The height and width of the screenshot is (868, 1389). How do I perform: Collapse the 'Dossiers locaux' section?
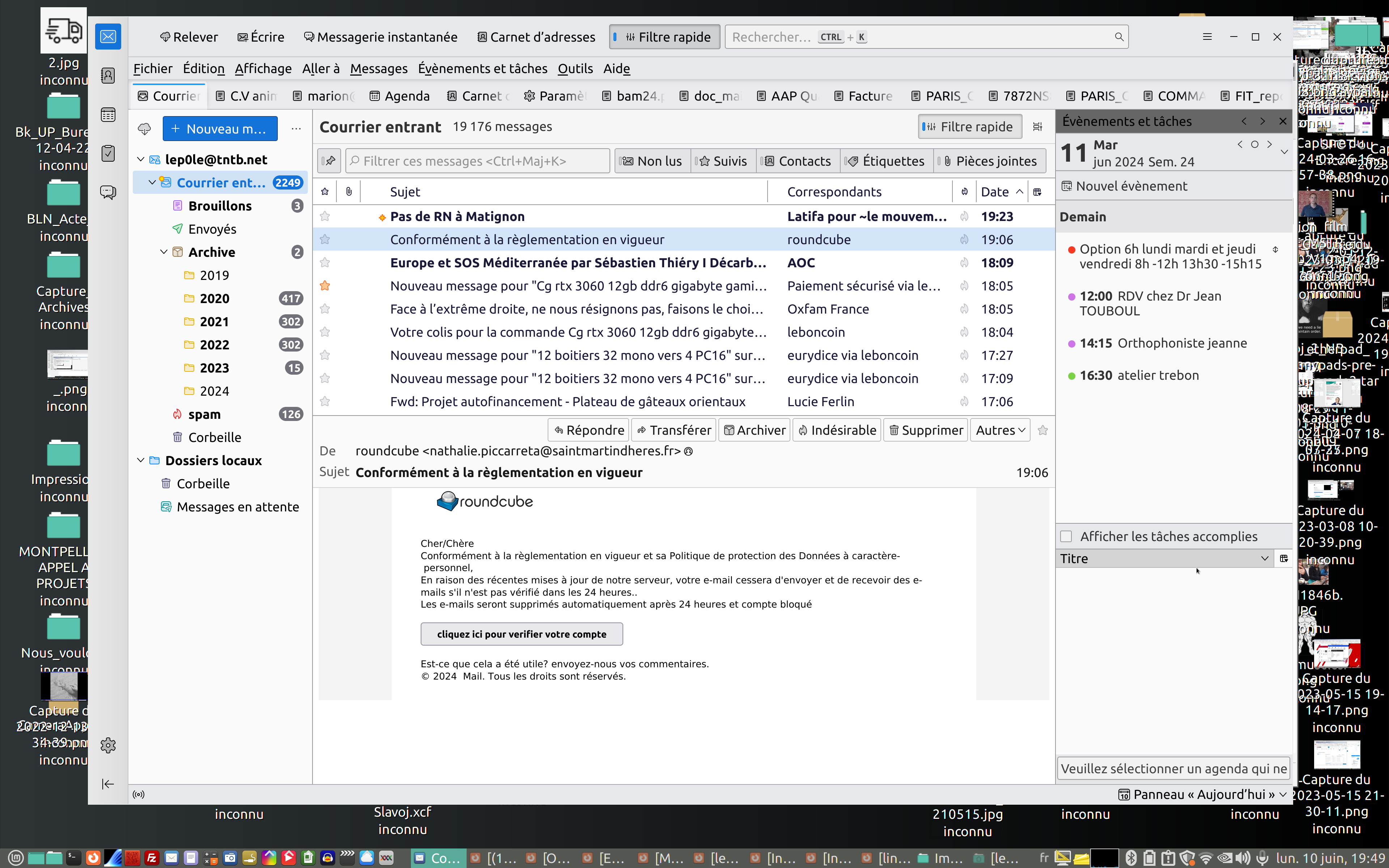coord(141,460)
